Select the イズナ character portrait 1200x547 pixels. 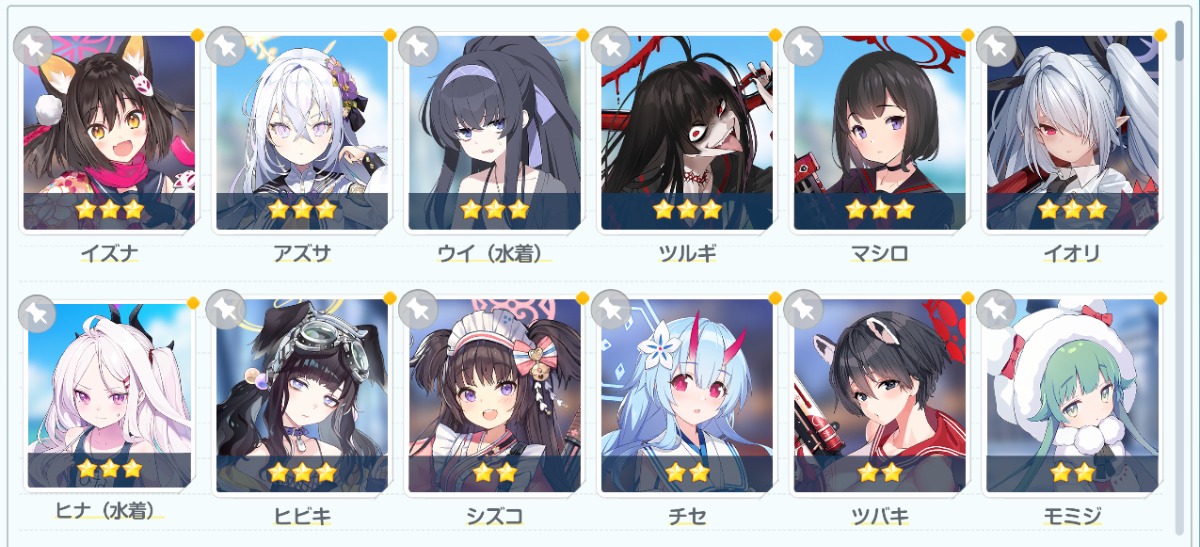pos(109,132)
